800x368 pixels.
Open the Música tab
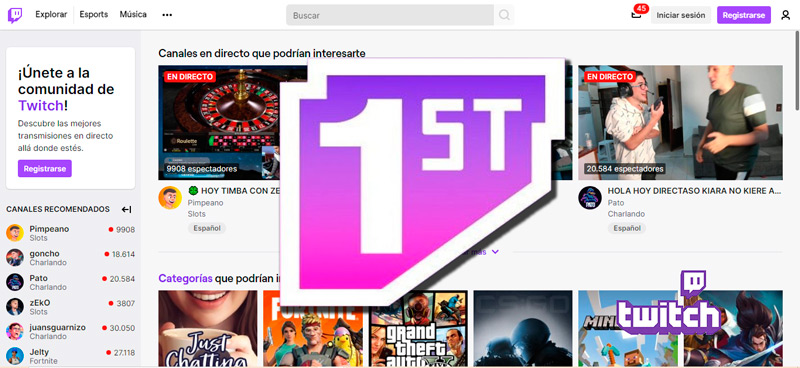[x=133, y=15]
